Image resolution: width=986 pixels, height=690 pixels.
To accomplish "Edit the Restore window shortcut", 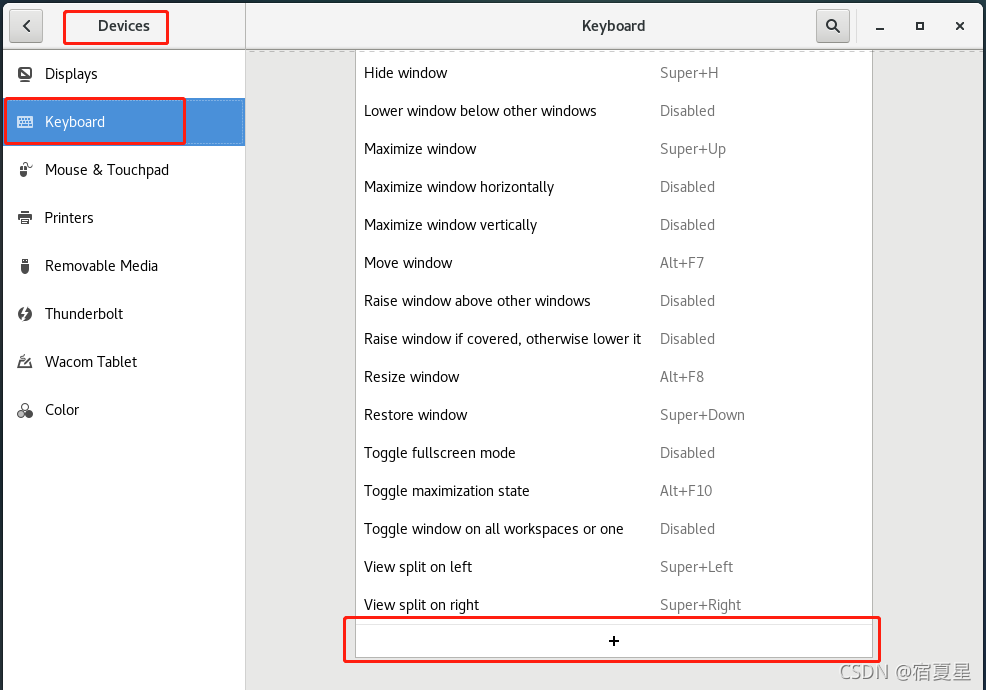I will click(614, 415).
